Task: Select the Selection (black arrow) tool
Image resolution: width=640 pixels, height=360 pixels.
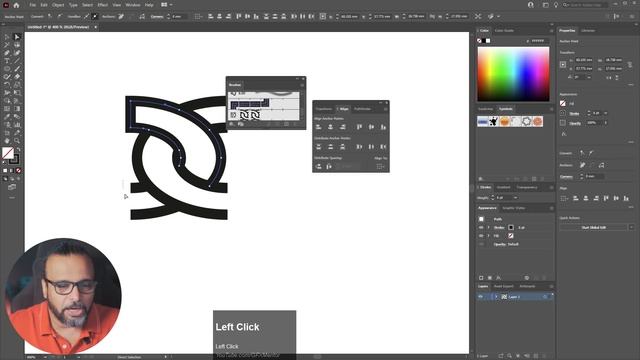Action: (x=7, y=37)
